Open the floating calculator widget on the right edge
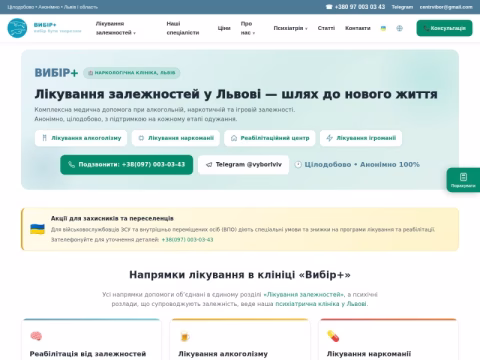480x360 pixels. pyautogui.click(x=463, y=180)
